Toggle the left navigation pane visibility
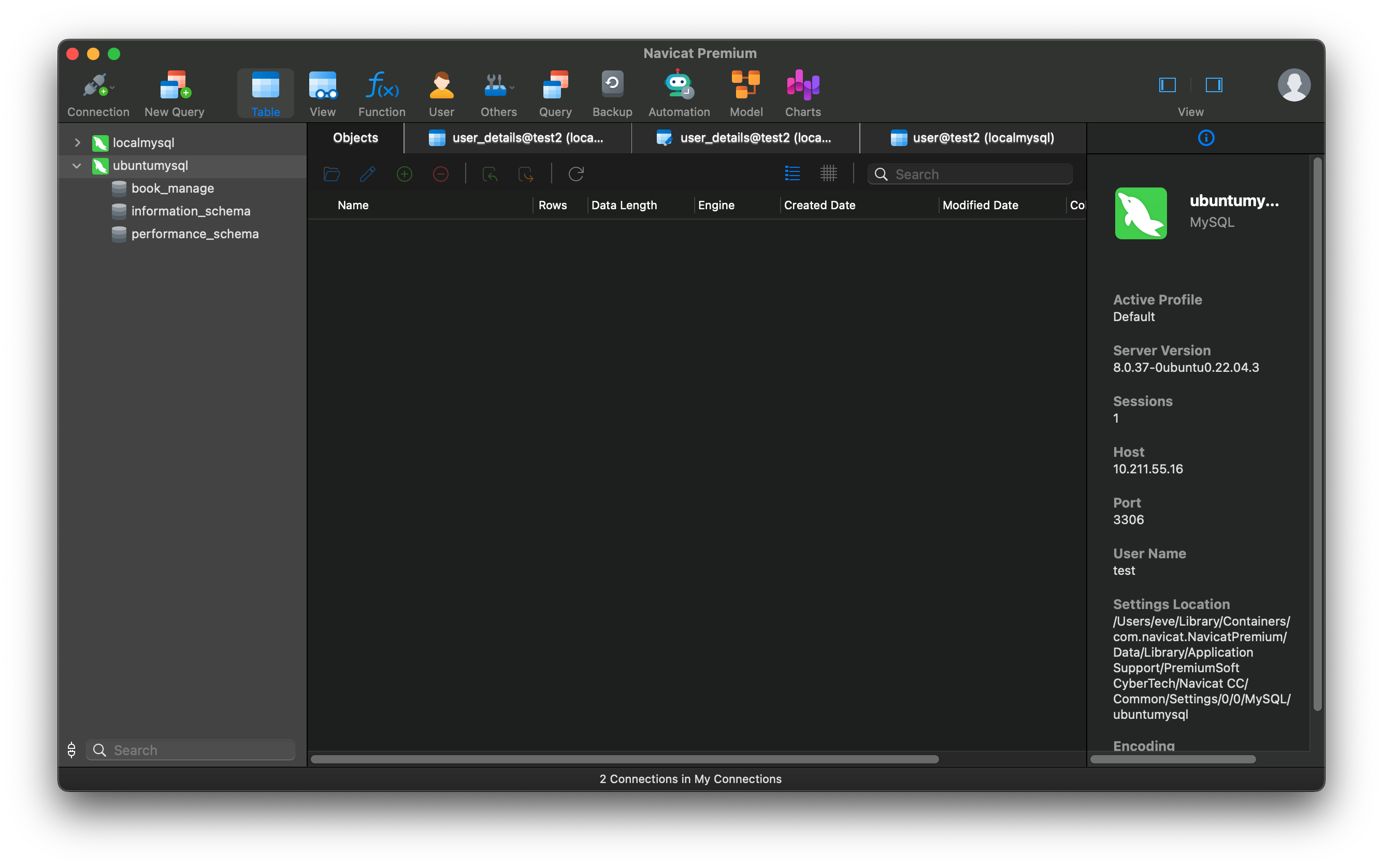 (1167, 85)
